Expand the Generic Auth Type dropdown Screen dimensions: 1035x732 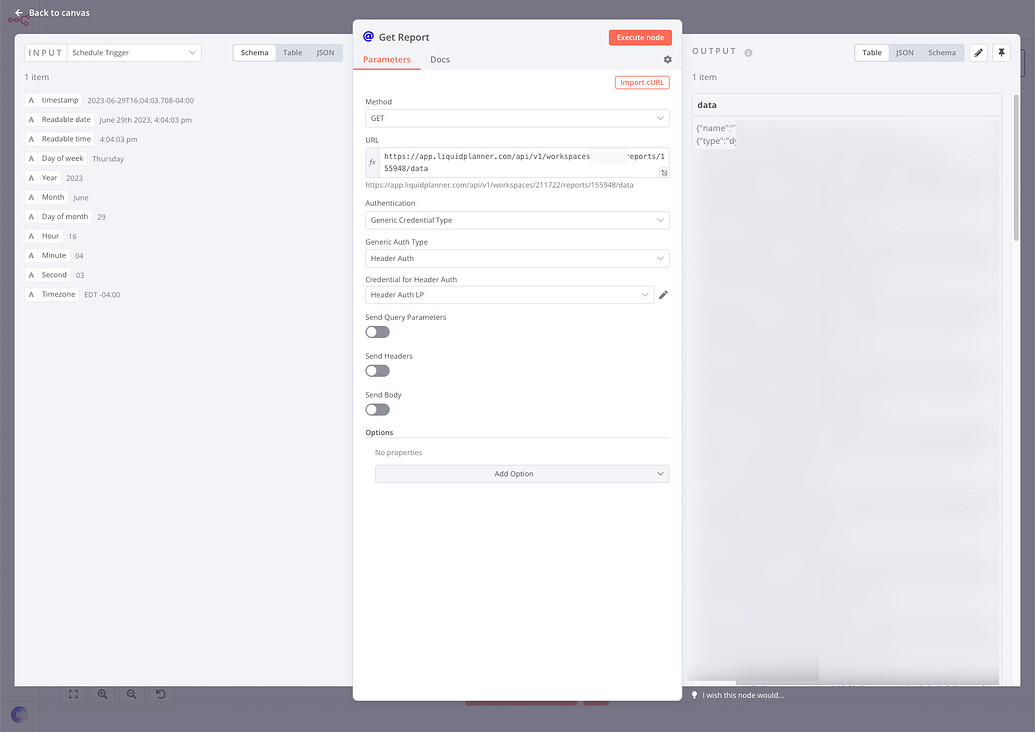(517, 258)
